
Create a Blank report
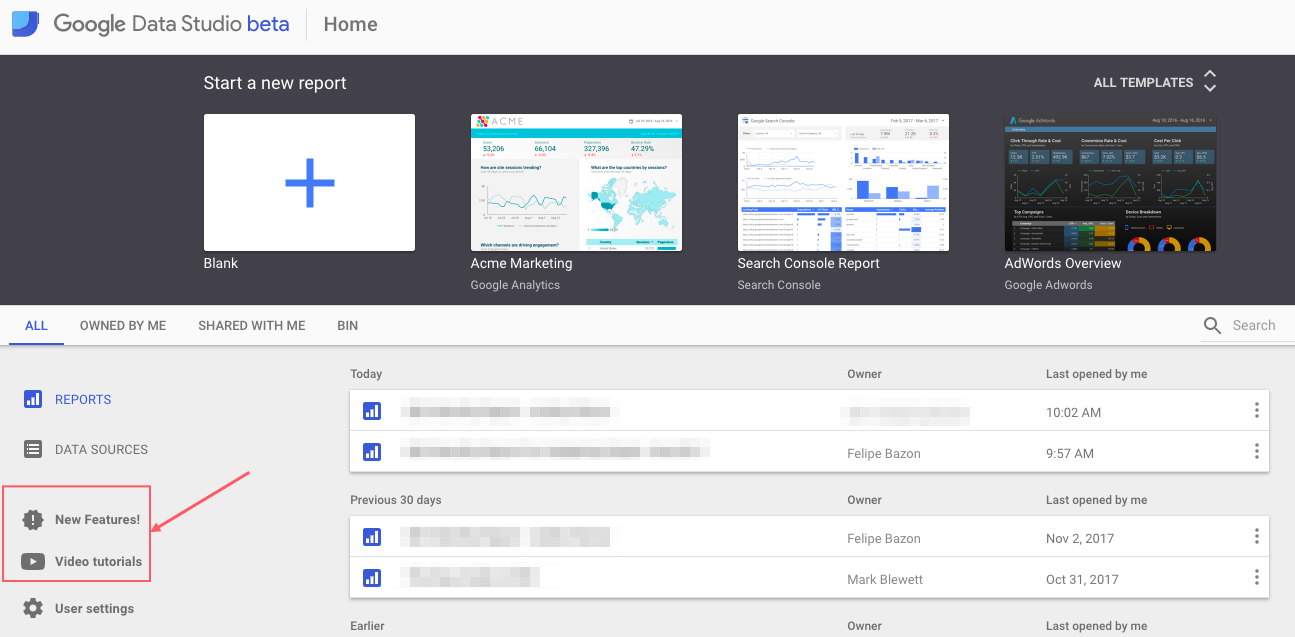309,182
